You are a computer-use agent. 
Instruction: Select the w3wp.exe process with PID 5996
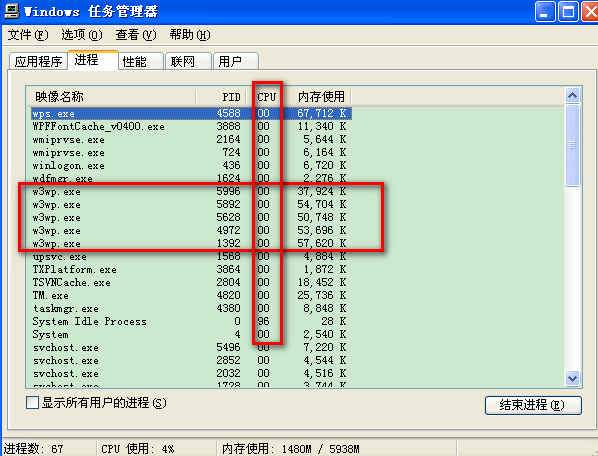click(191, 191)
